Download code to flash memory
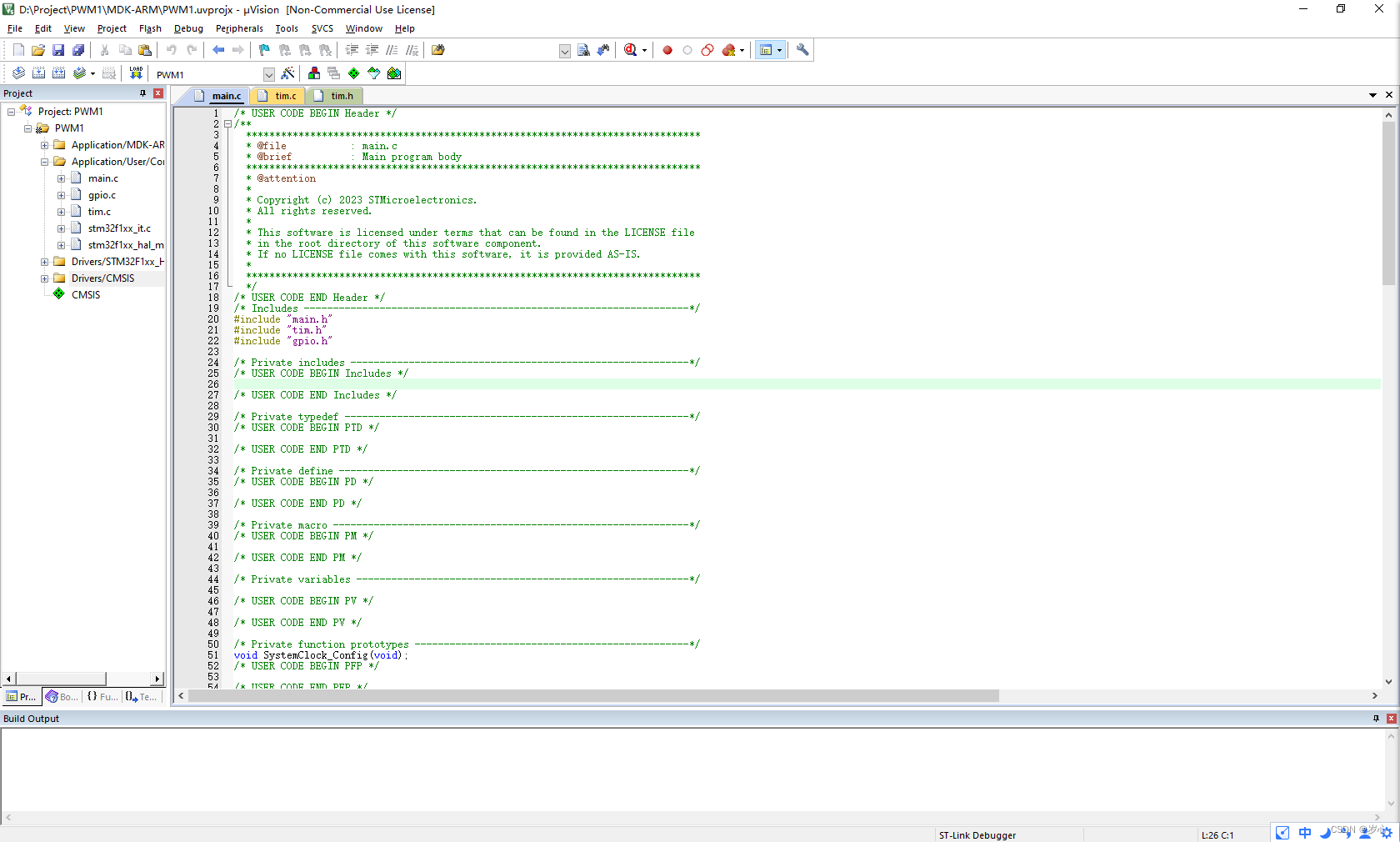 tap(136, 73)
